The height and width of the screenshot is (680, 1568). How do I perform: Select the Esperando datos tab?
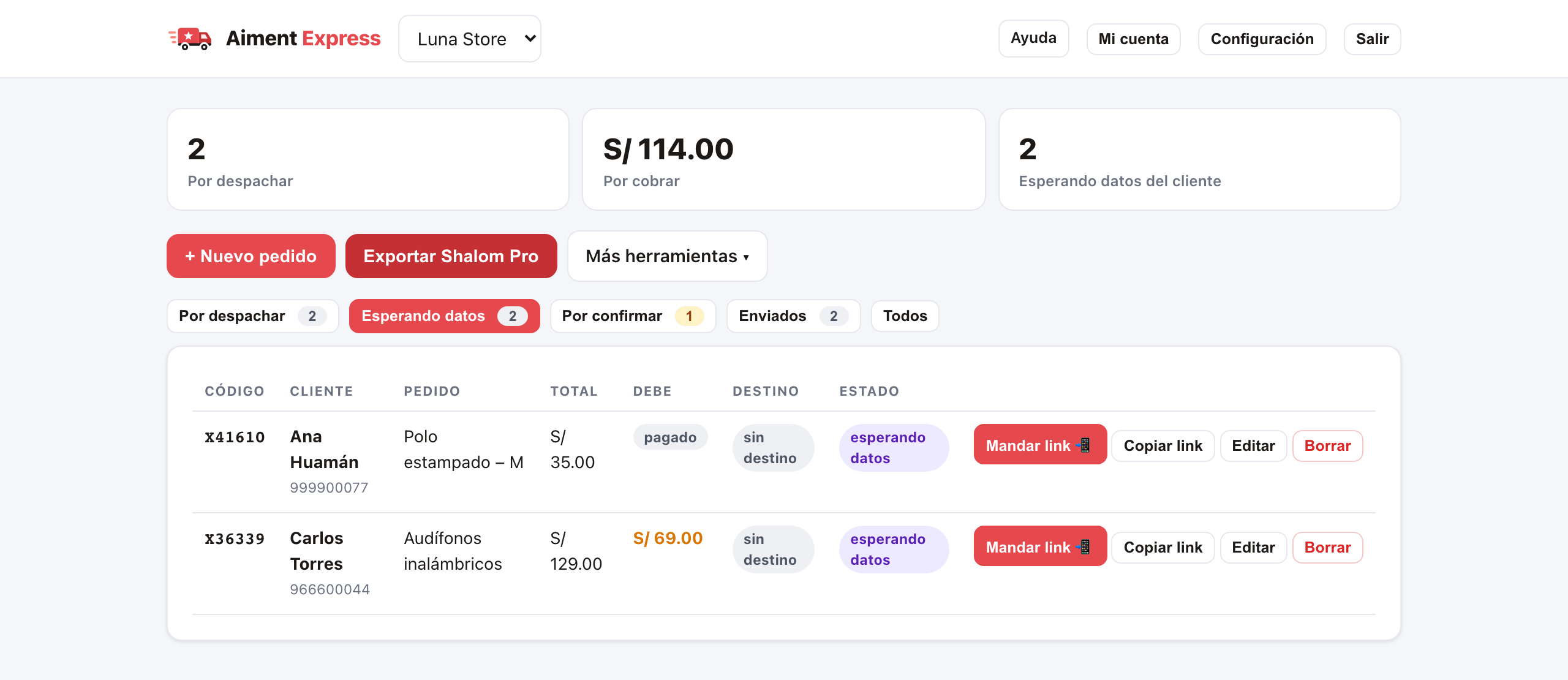[444, 316]
